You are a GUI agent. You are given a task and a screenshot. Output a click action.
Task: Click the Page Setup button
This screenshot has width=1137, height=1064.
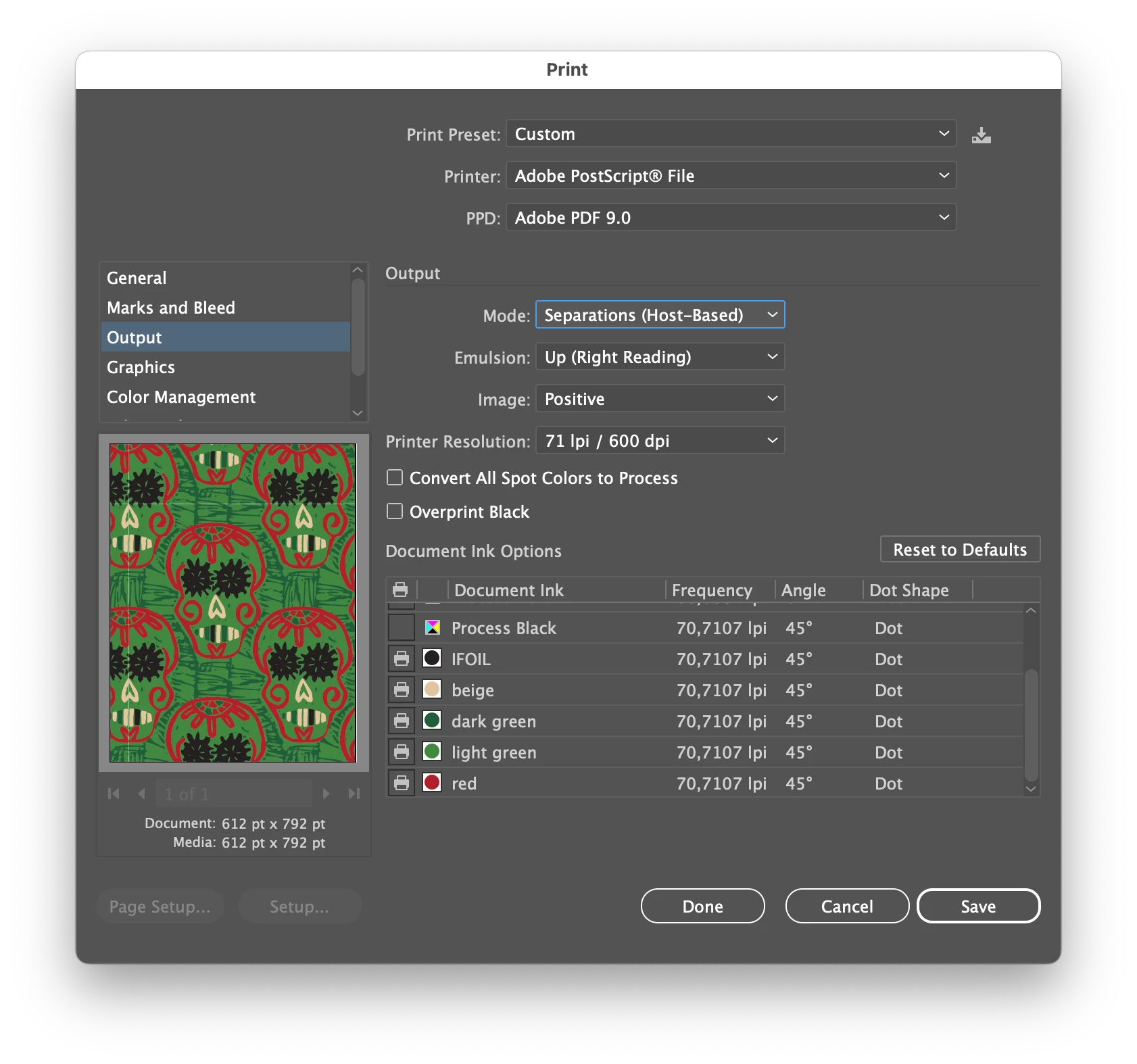(x=160, y=906)
